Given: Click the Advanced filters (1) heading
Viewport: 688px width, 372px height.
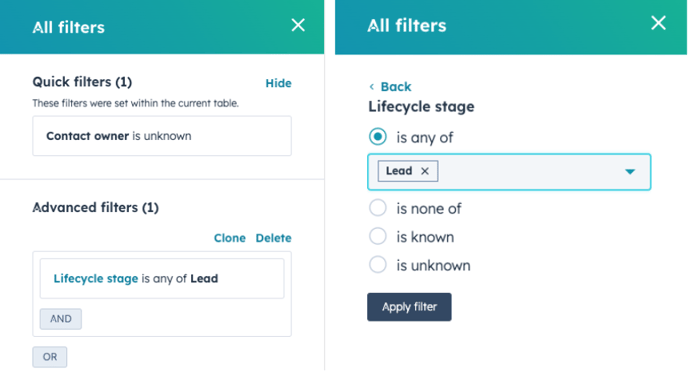Looking at the screenshot, I should click(96, 207).
